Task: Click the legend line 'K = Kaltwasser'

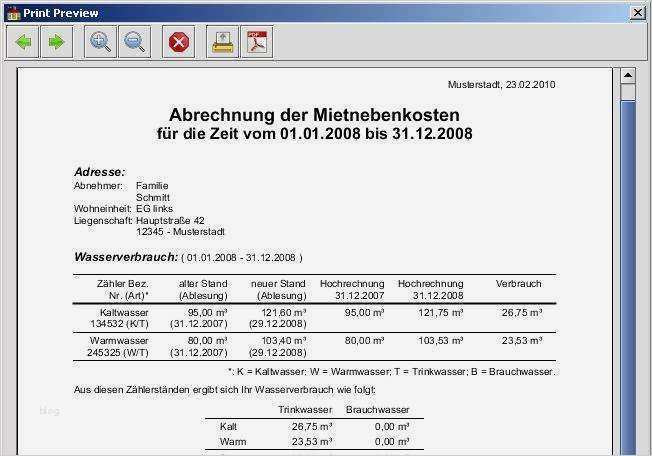Action: point(272,372)
